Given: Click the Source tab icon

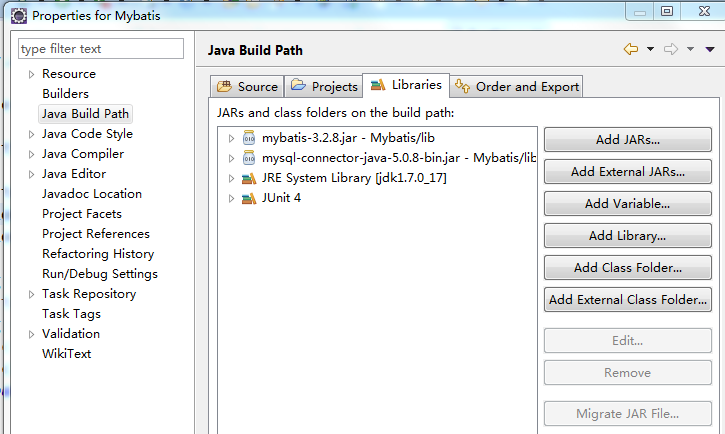Looking at the screenshot, I should (225, 86).
